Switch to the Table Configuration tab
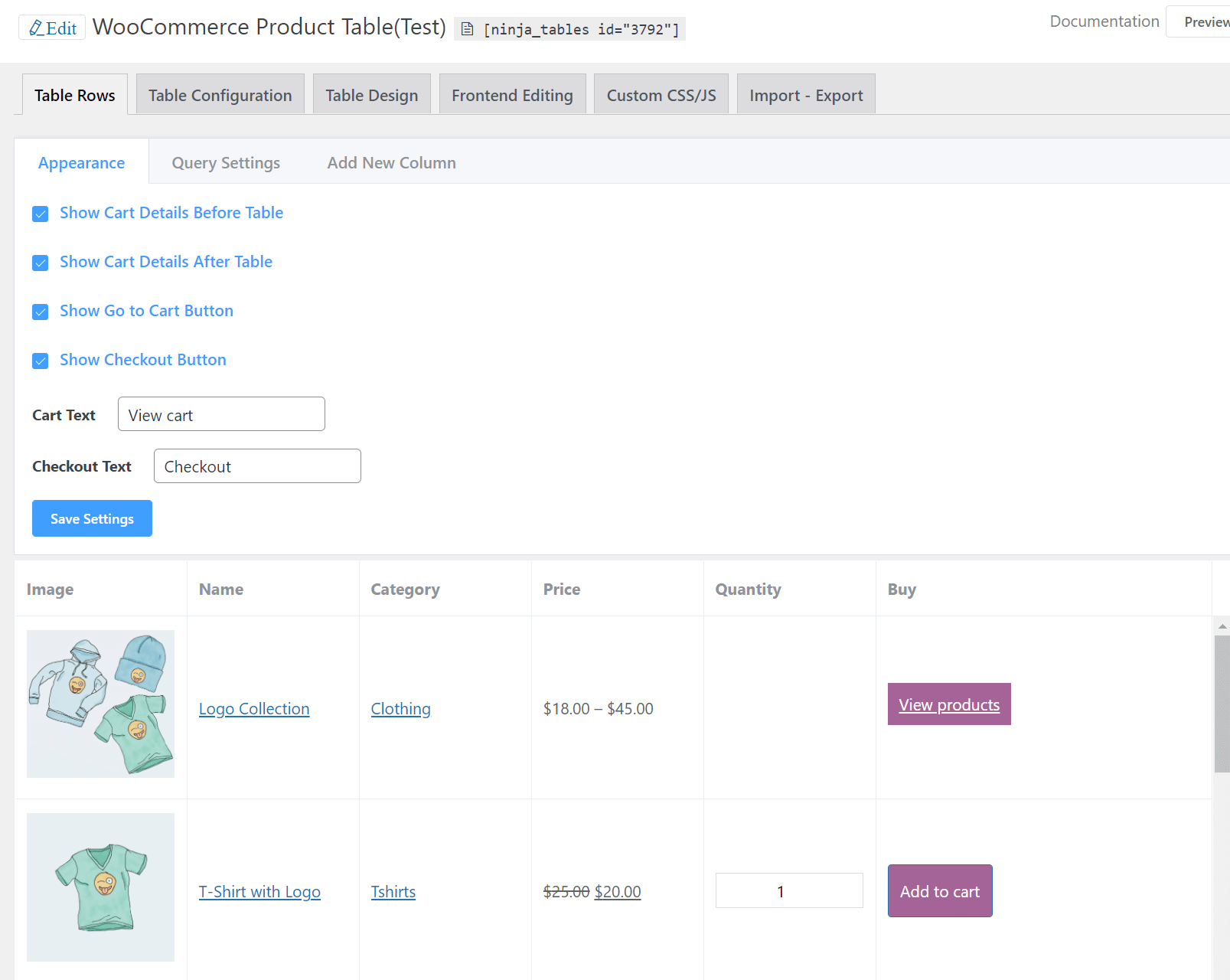Viewport: 1230px width, 980px height. 220,95
